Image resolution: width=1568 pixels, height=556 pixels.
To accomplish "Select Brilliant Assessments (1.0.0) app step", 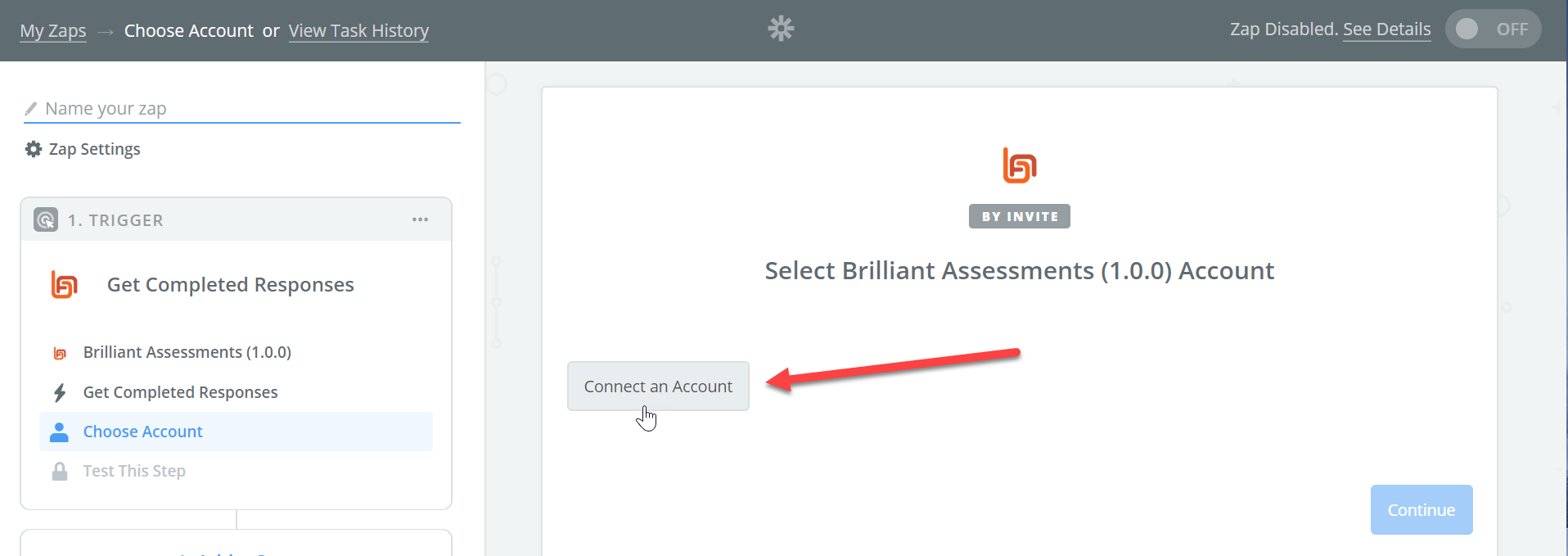I will click(187, 352).
